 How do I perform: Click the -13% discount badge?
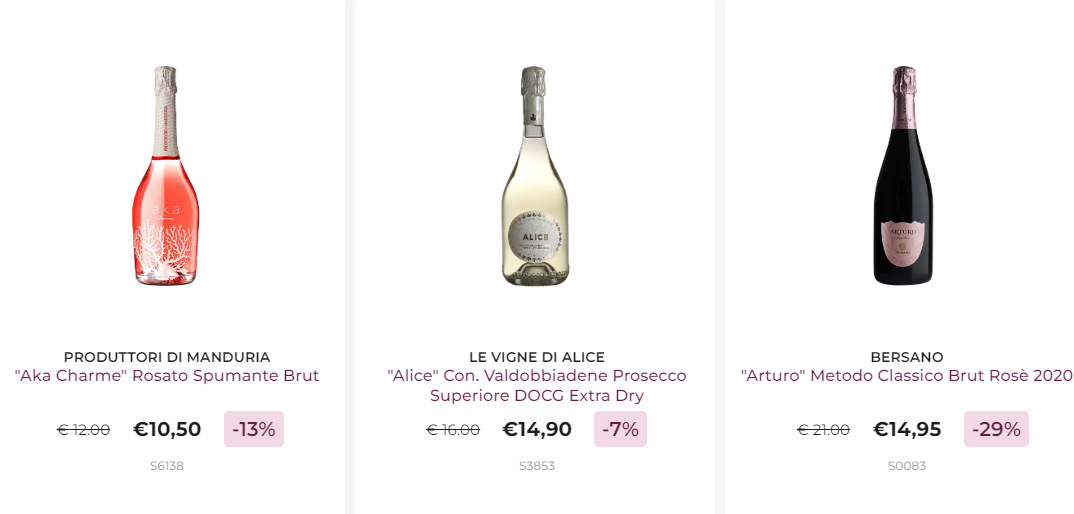254,429
